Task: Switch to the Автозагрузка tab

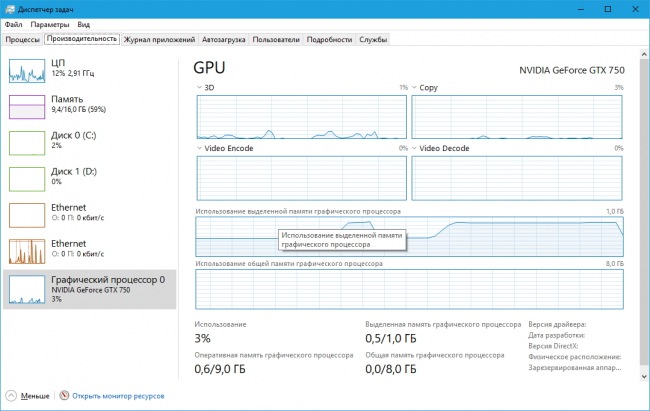Action: [223, 40]
